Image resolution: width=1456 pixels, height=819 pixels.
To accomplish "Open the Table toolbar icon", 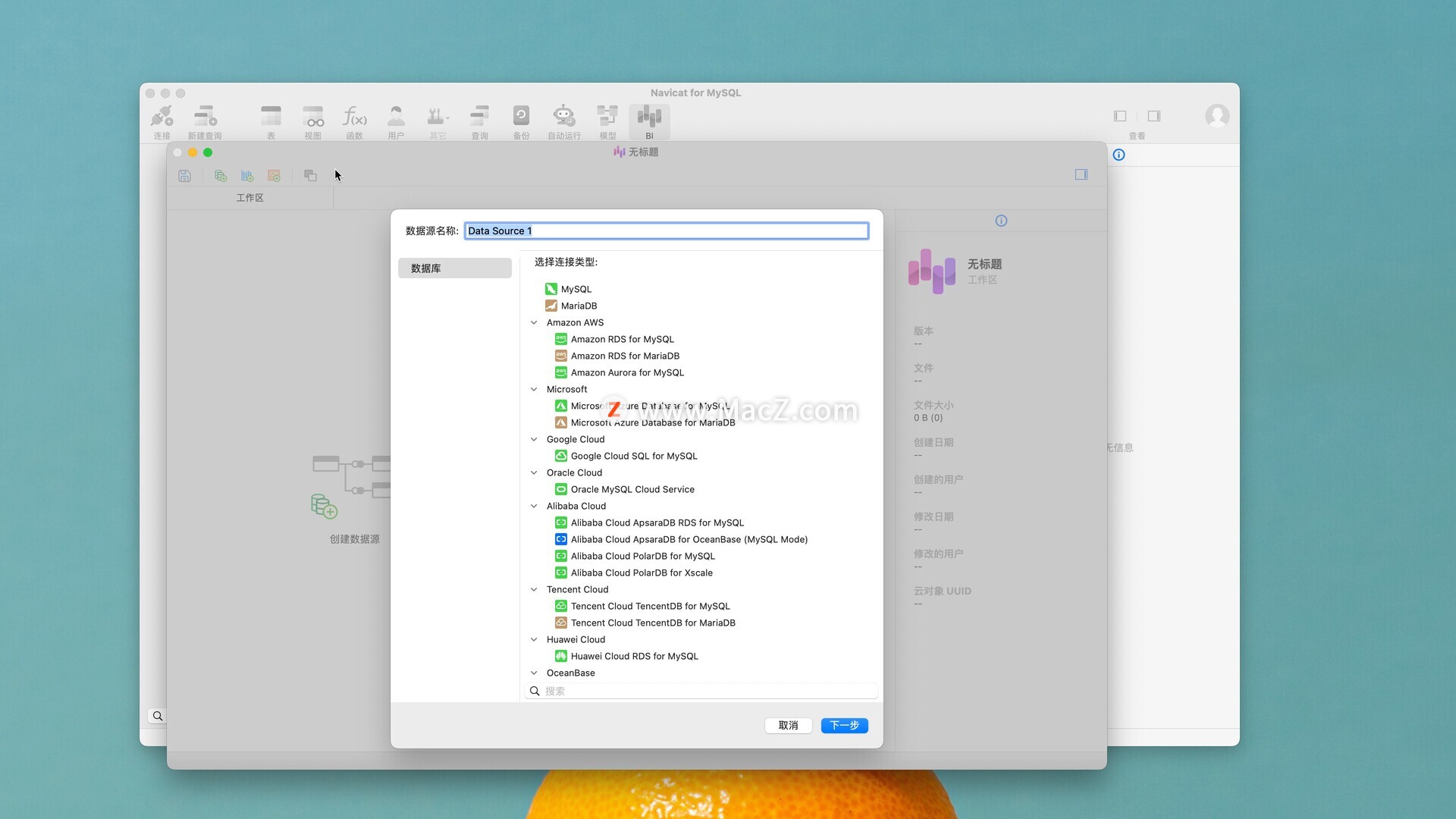I will [x=271, y=121].
